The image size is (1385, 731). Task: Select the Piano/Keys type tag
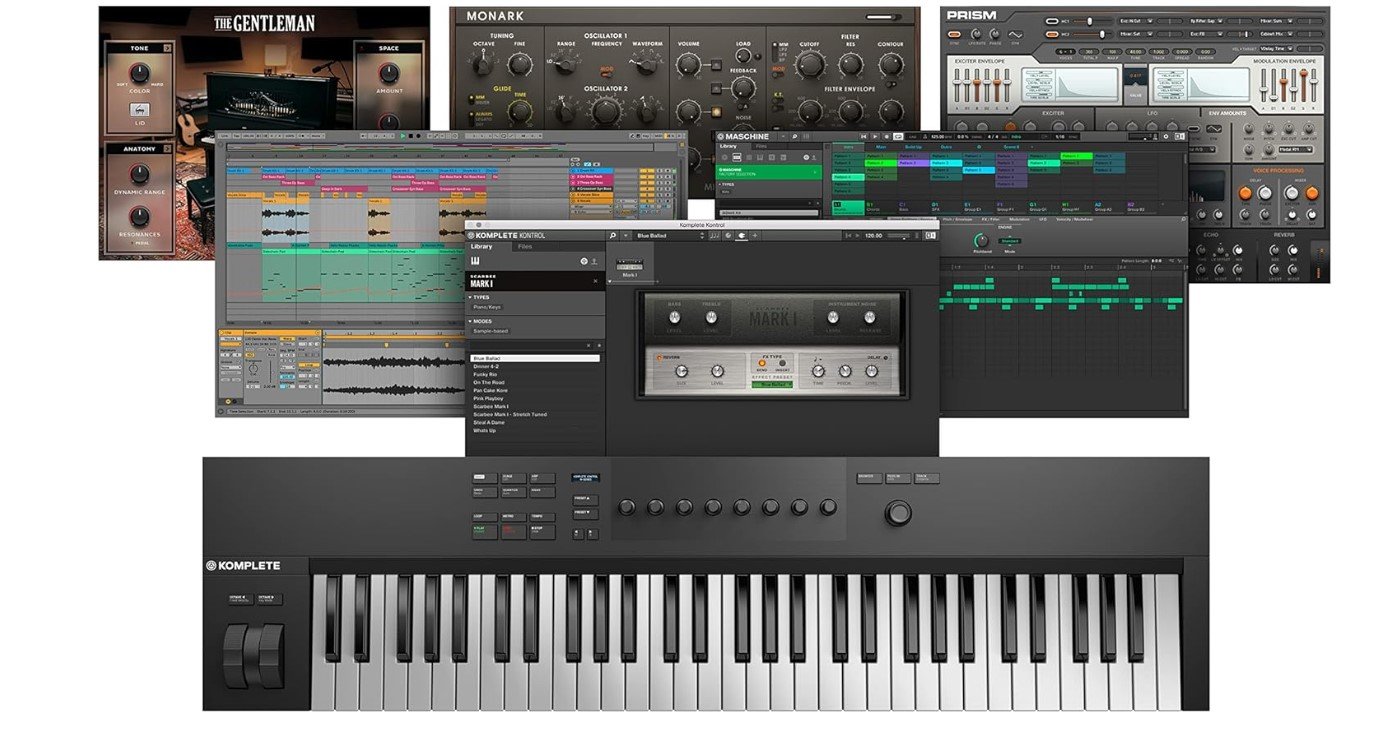[487, 307]
